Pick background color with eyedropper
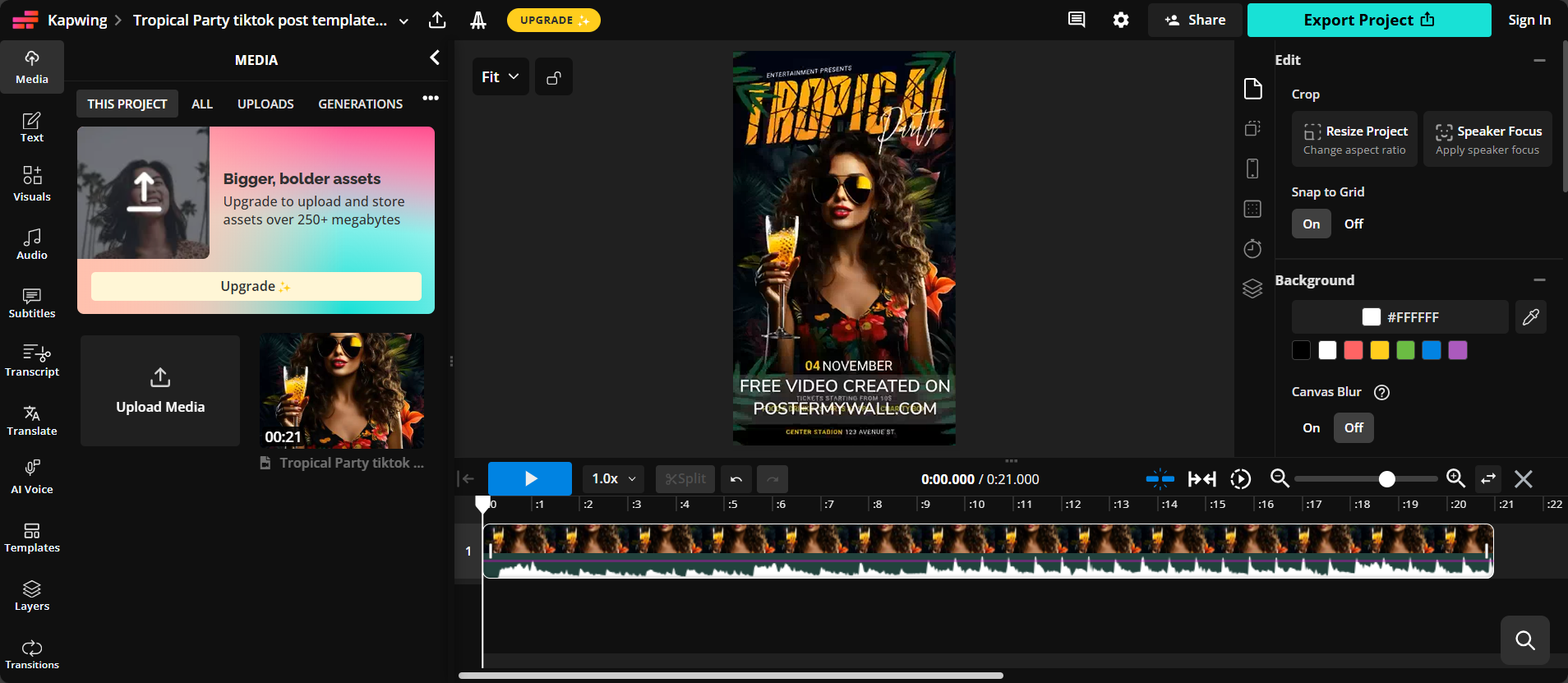Image resolution: width=1568 pixels, height=683 pixels. tap(1531, 317)
